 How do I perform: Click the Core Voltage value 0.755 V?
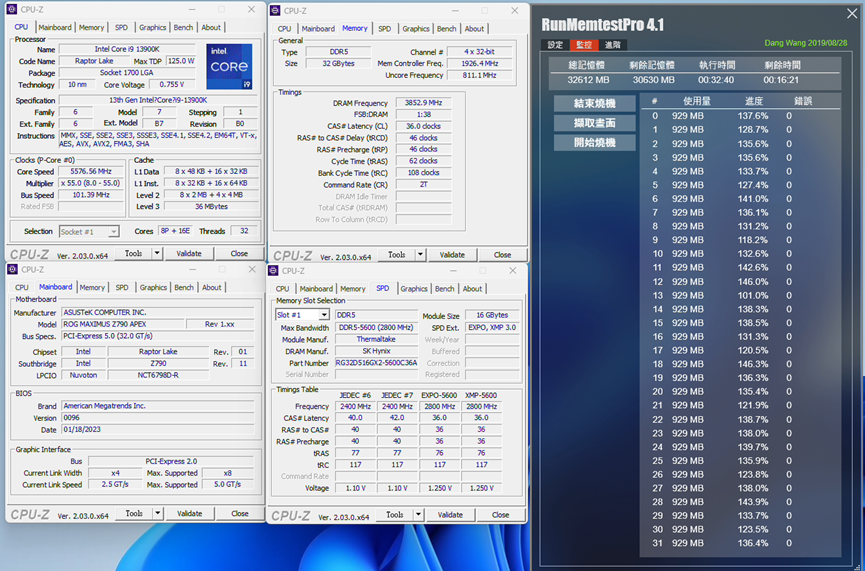172,84
